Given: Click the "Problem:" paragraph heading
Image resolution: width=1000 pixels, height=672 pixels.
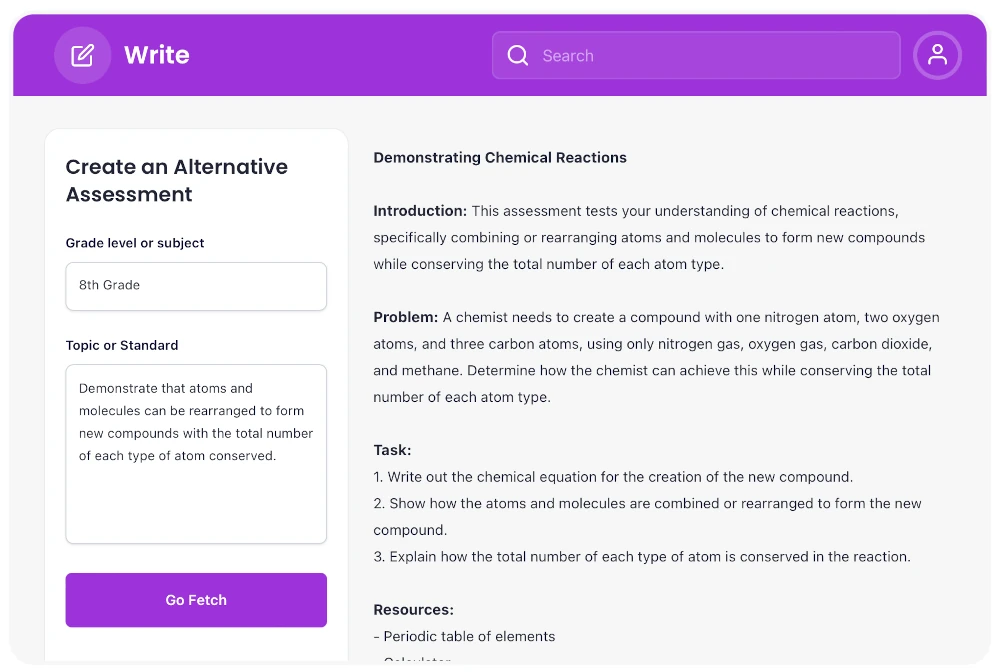Looking at the screenshot, I should (406, 317).
